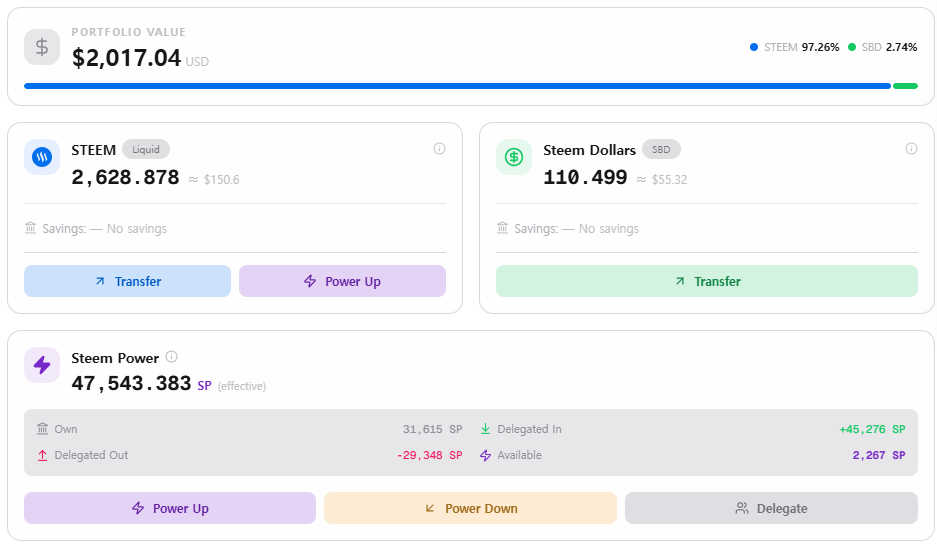
Task: Click the Delegated In amount
Action: (x=871, y=429)
